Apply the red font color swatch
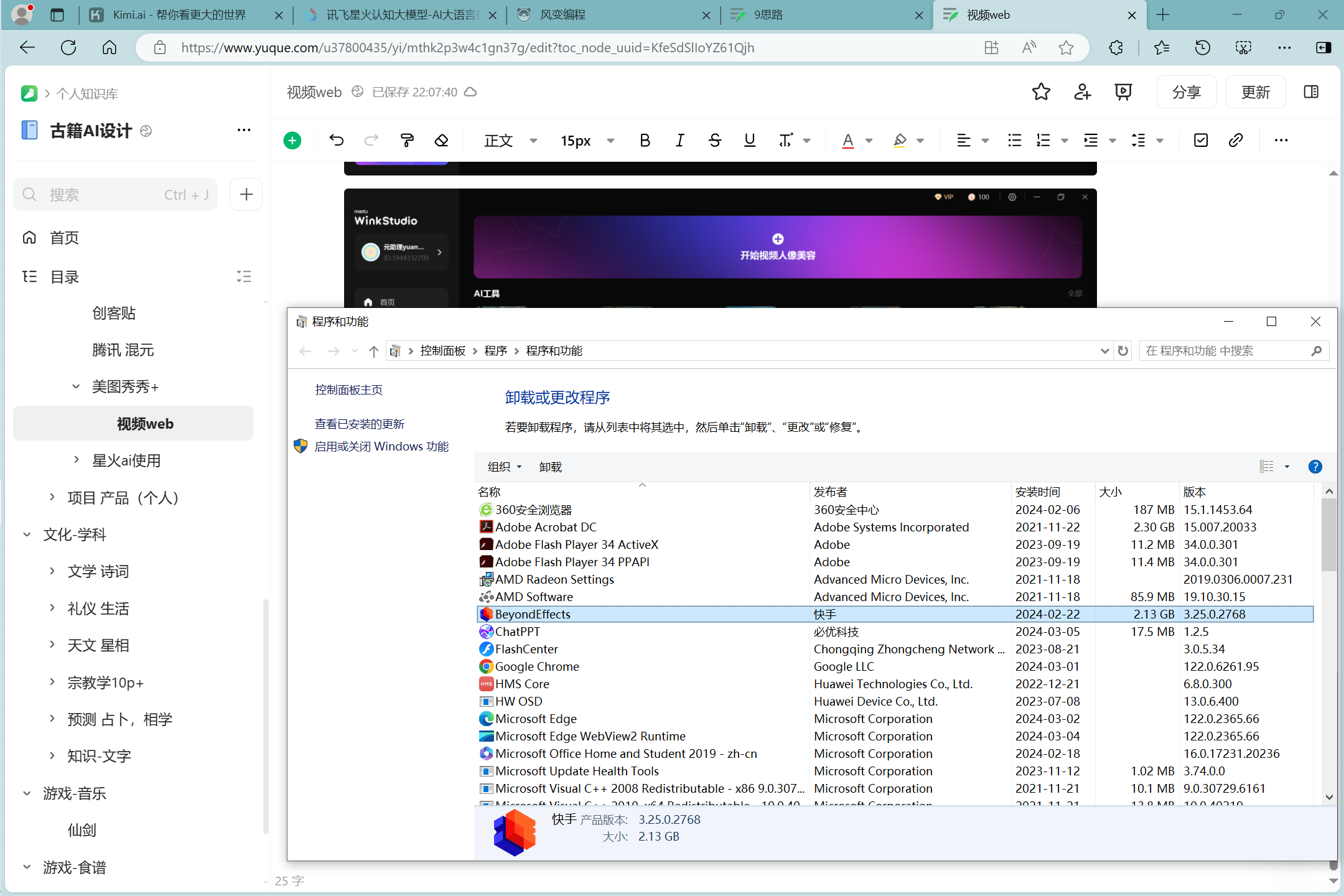 coord(847,141)
